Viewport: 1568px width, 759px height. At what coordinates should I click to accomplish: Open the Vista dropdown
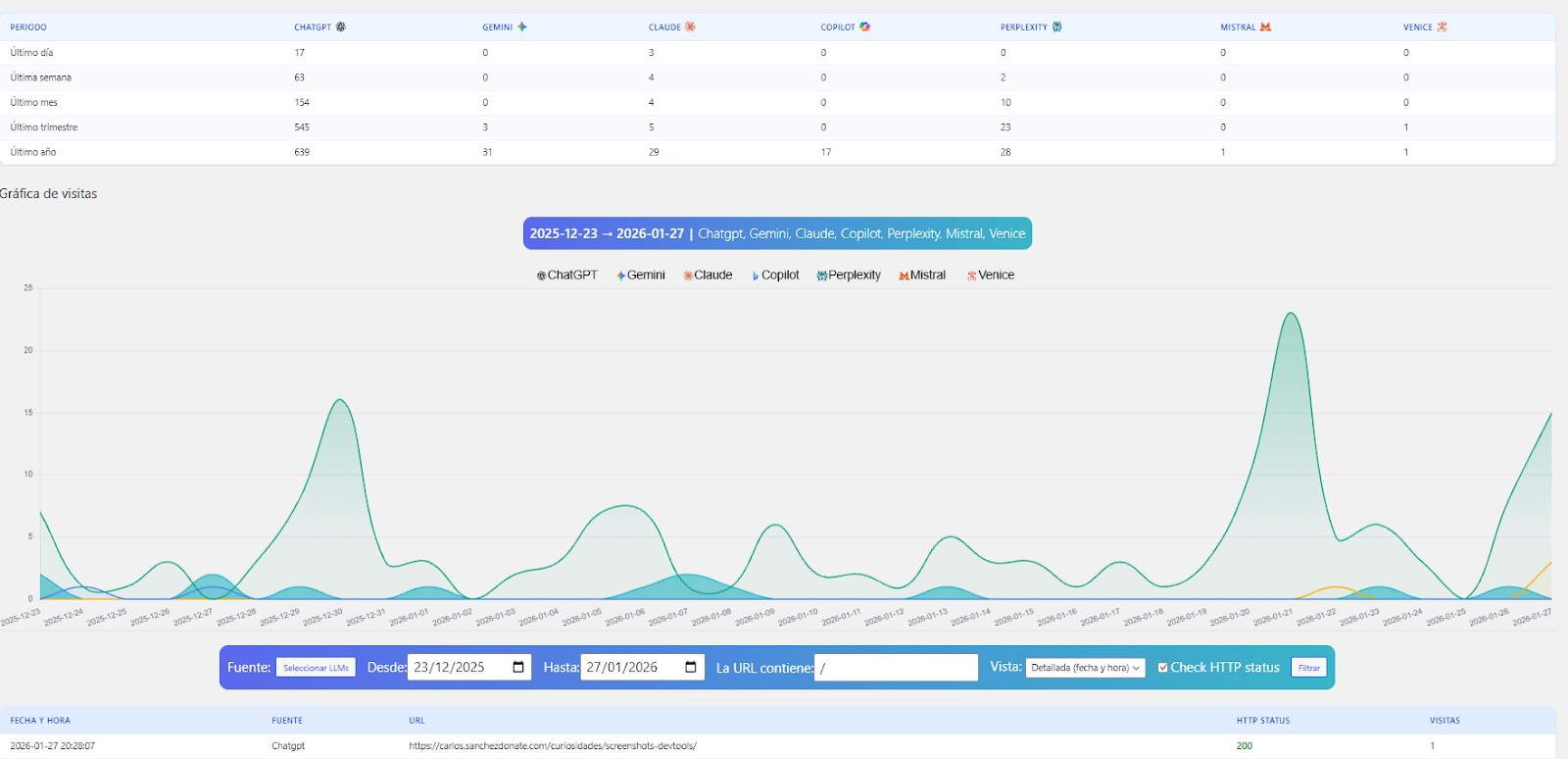tap(1085, 668)
